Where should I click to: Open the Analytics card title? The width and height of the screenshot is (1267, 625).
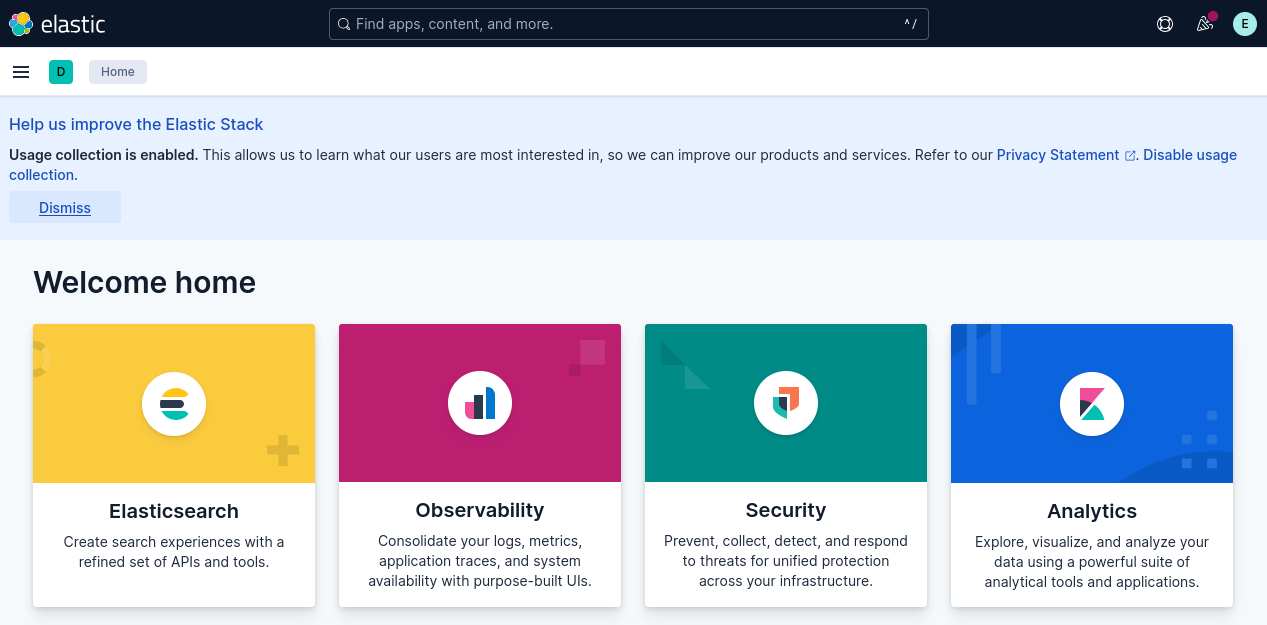1092,511
